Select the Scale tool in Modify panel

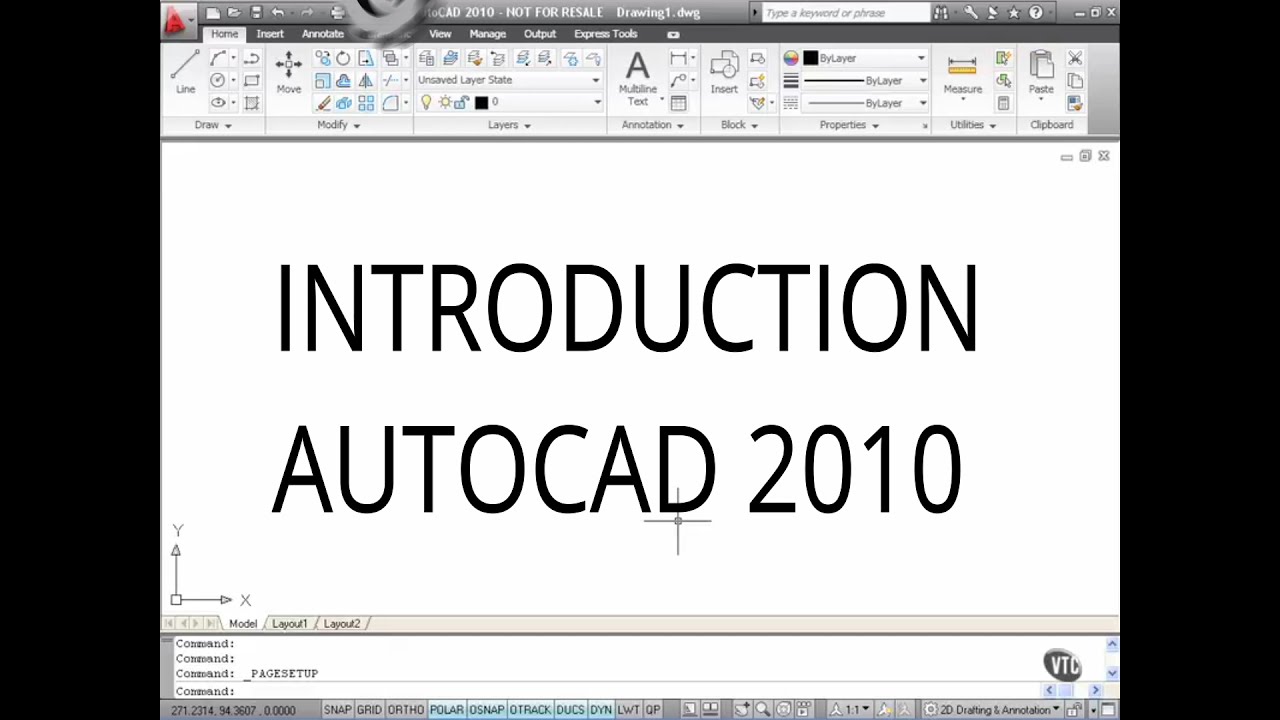pos(322,80)
